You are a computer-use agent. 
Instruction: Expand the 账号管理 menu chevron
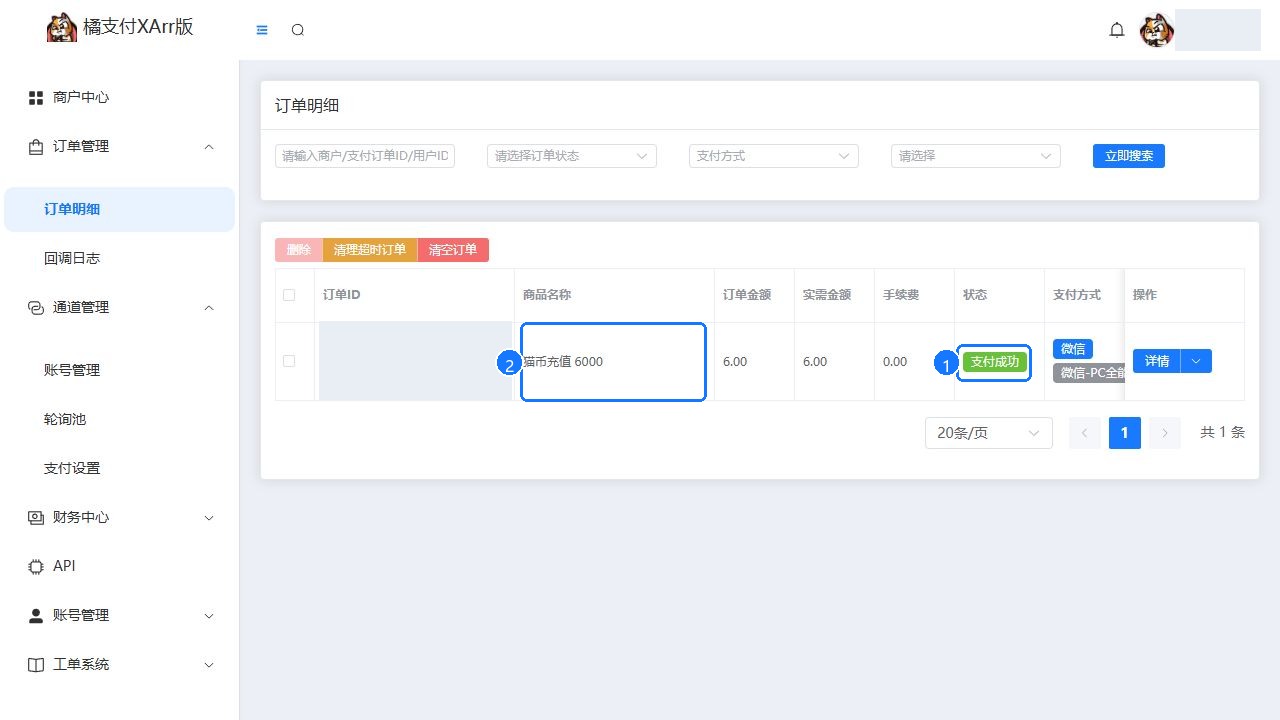tap(209, 615)
